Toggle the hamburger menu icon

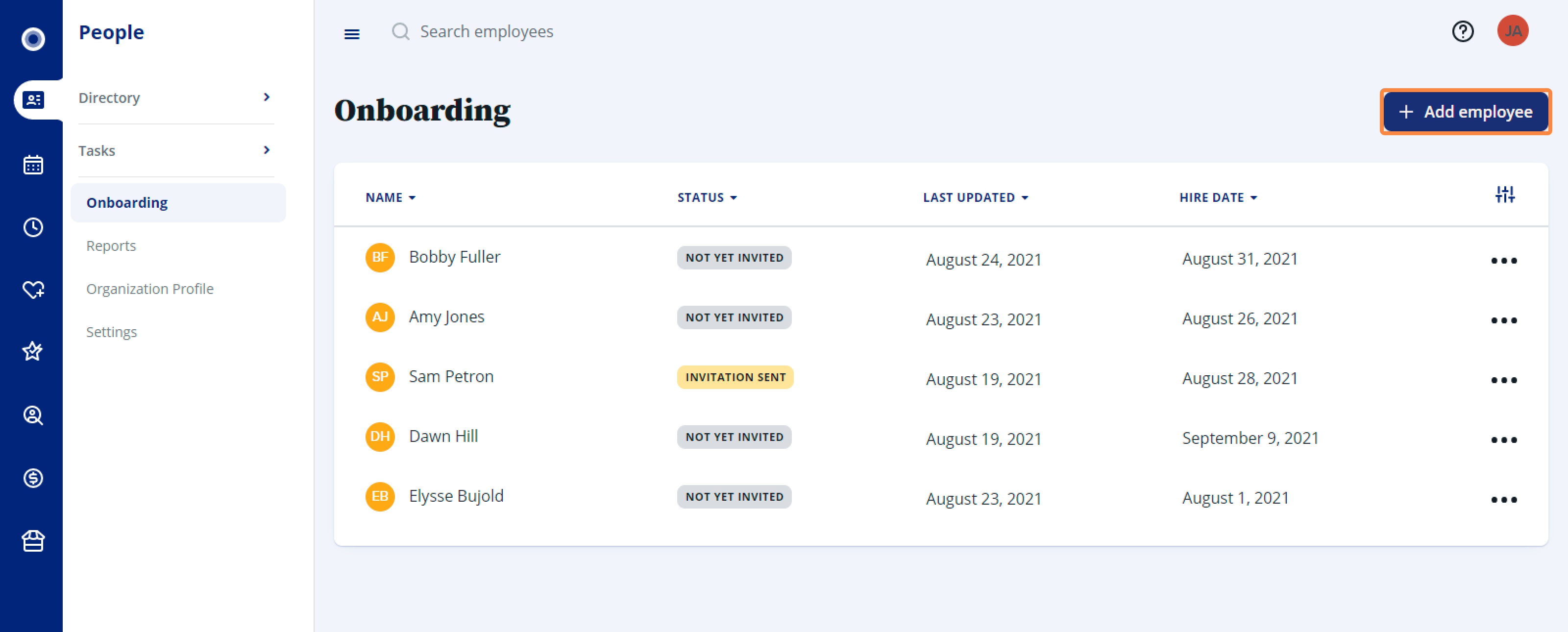[x=351, y=34]
